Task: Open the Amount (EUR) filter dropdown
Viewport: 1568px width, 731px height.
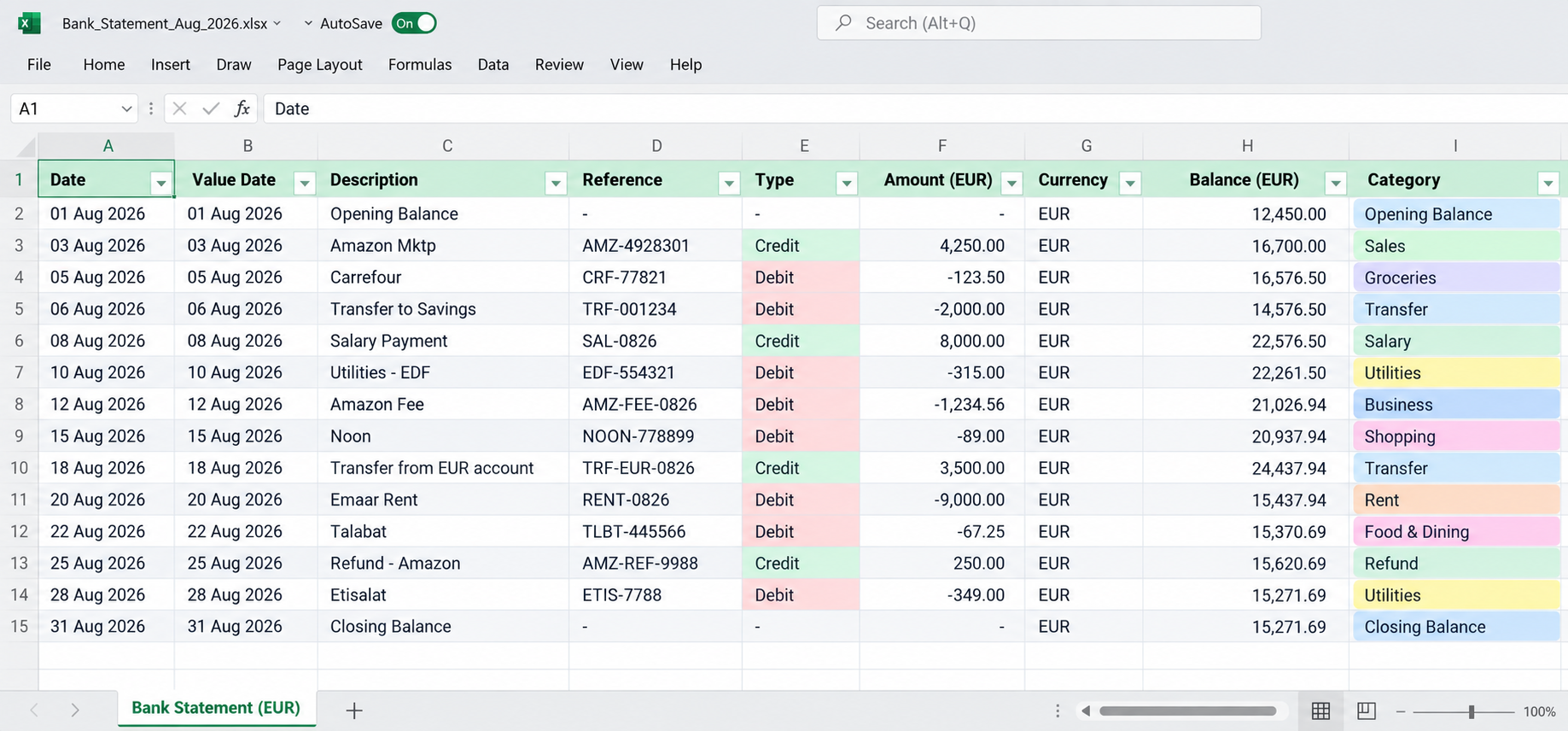Action: (1011, 182)
